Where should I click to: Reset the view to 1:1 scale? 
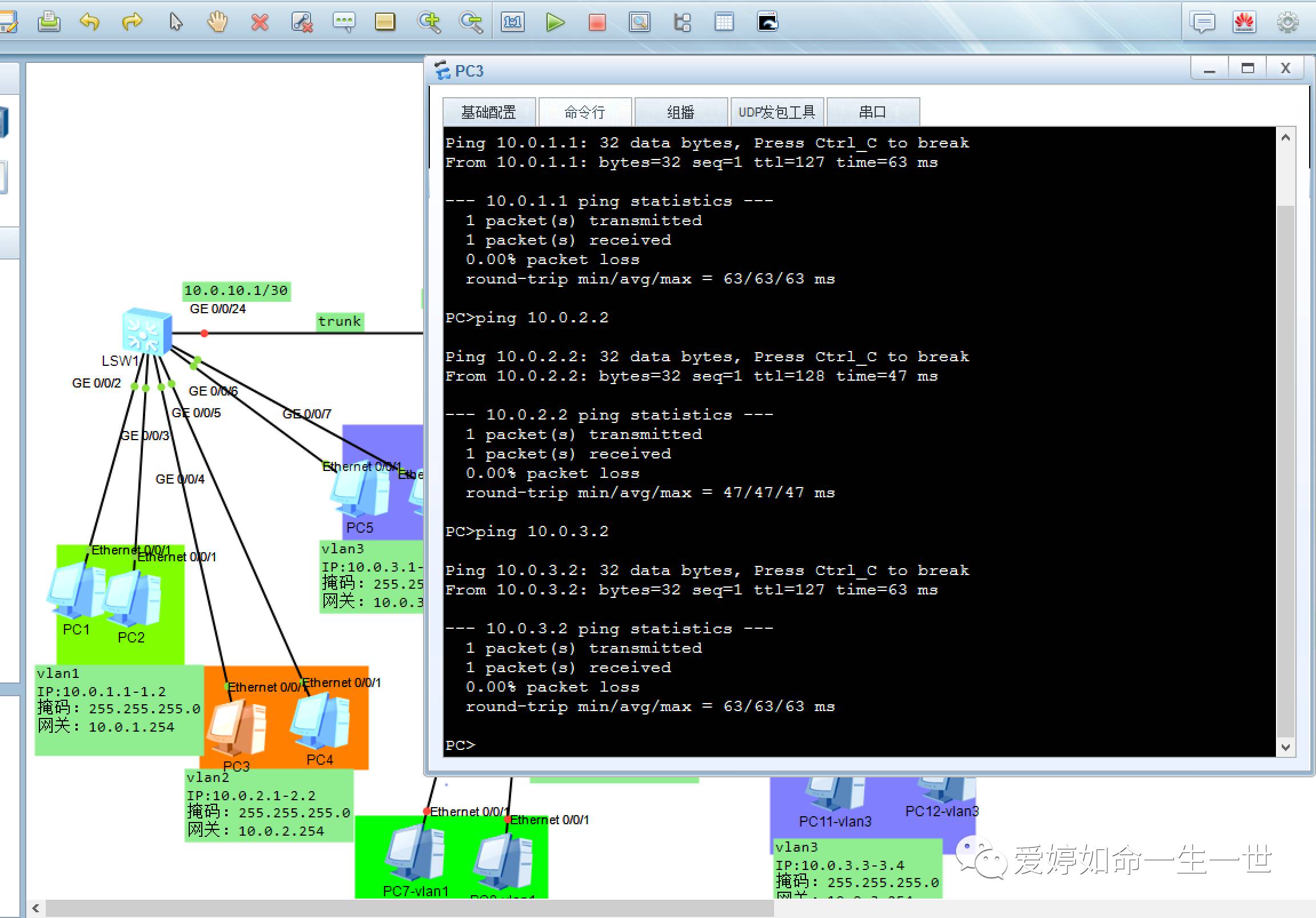pyautogui.click(x=512, y=22)
